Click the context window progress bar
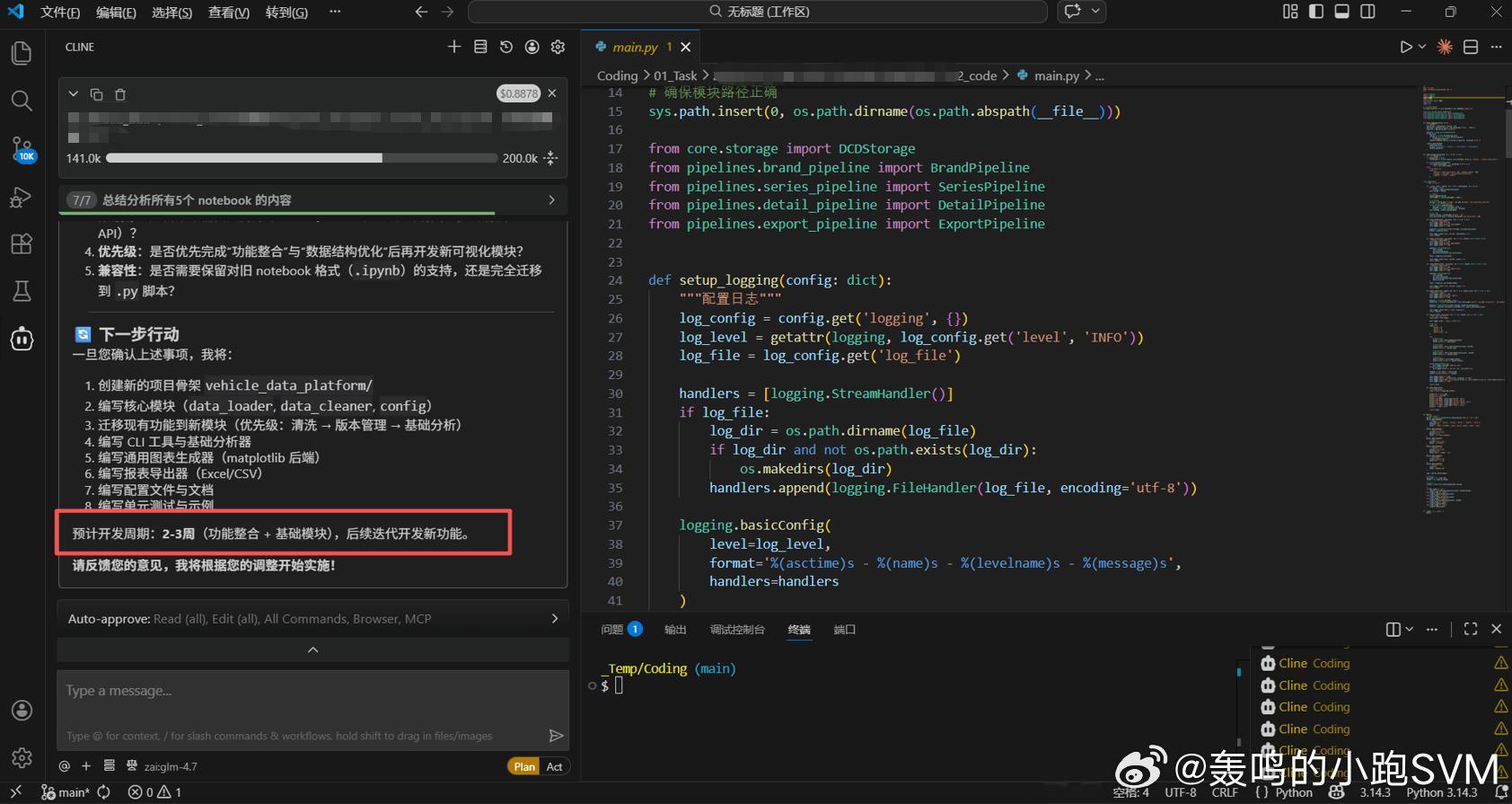The image size is (1512, 804). click(x=302, y=158)
